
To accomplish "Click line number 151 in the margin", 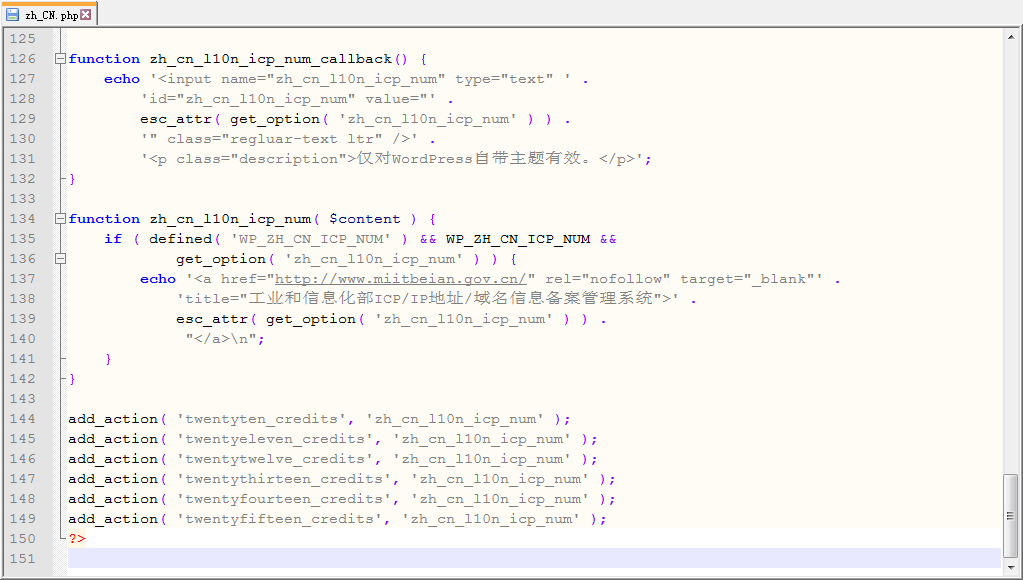I will (x=23, y=558).
